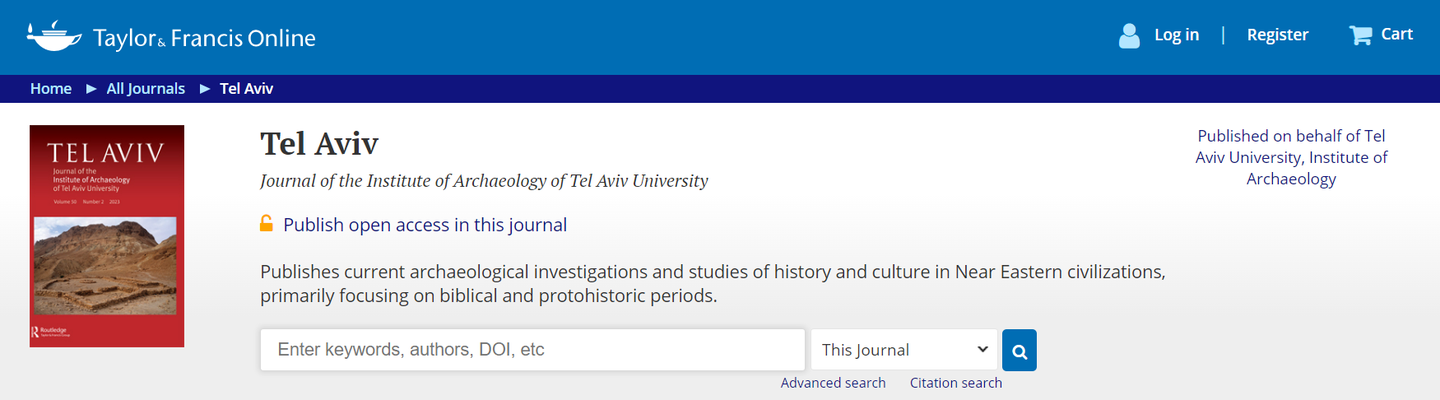The height and width of the screenshot is (400, 1440).
Task: Click the 'Tel Aviv' journal title heading
Action: (x=319, y=144)
